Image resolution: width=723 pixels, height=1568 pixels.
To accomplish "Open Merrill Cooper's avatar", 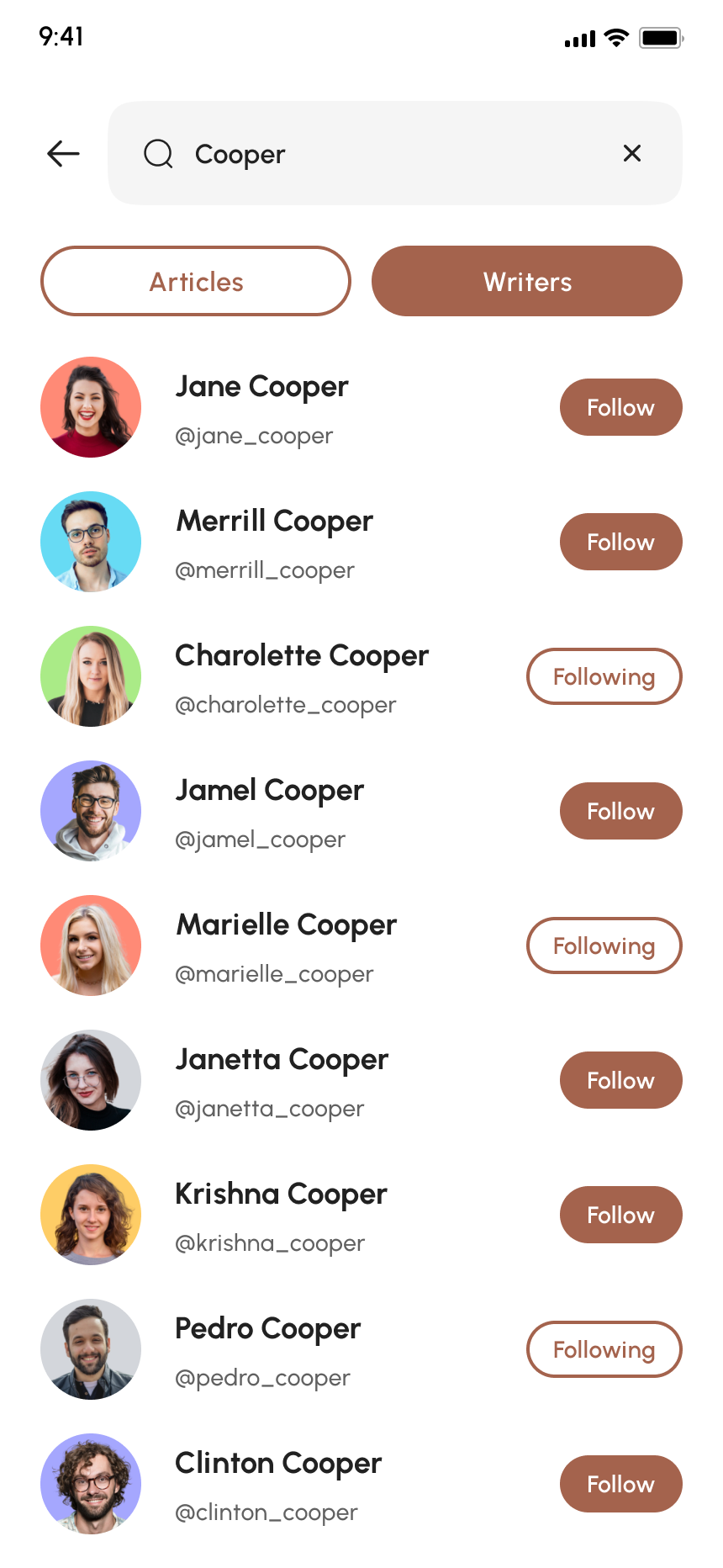I will pos(91,542).
